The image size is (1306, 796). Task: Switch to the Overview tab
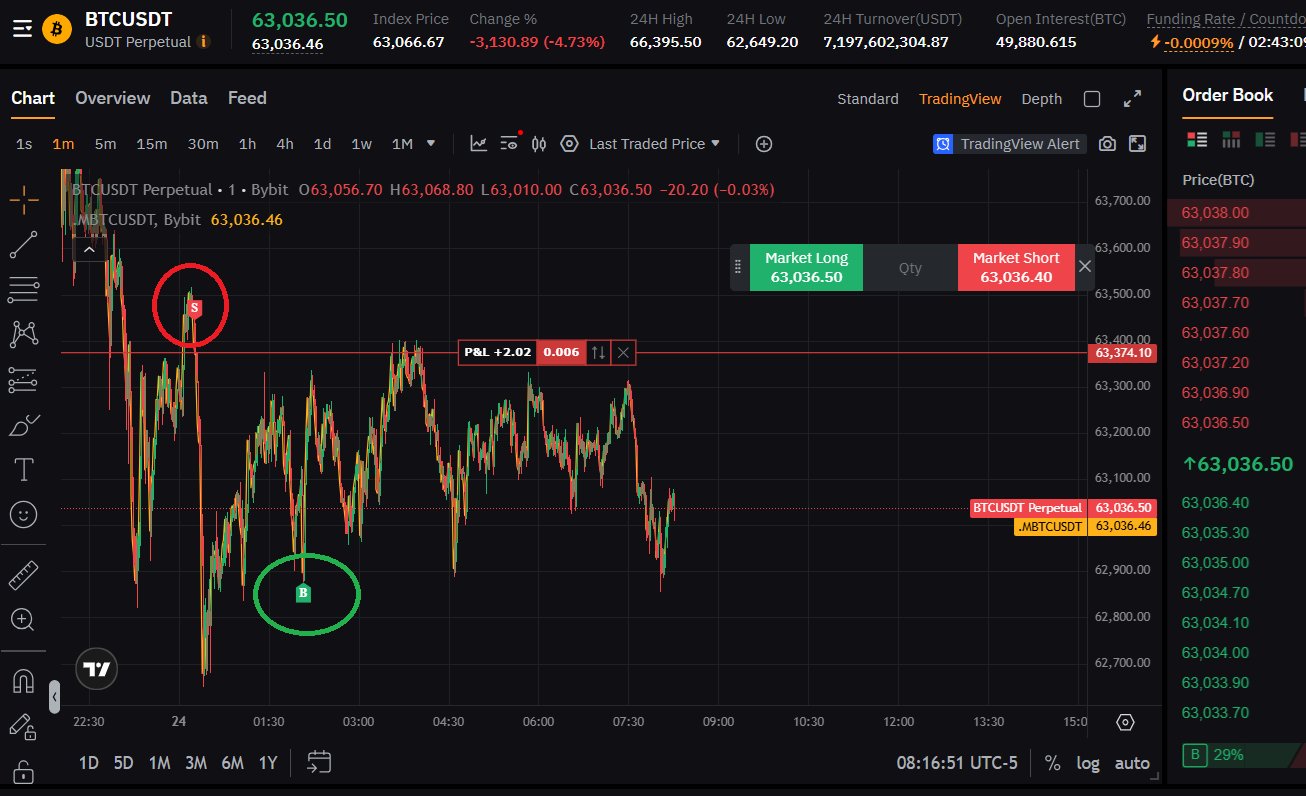(112, 98)
